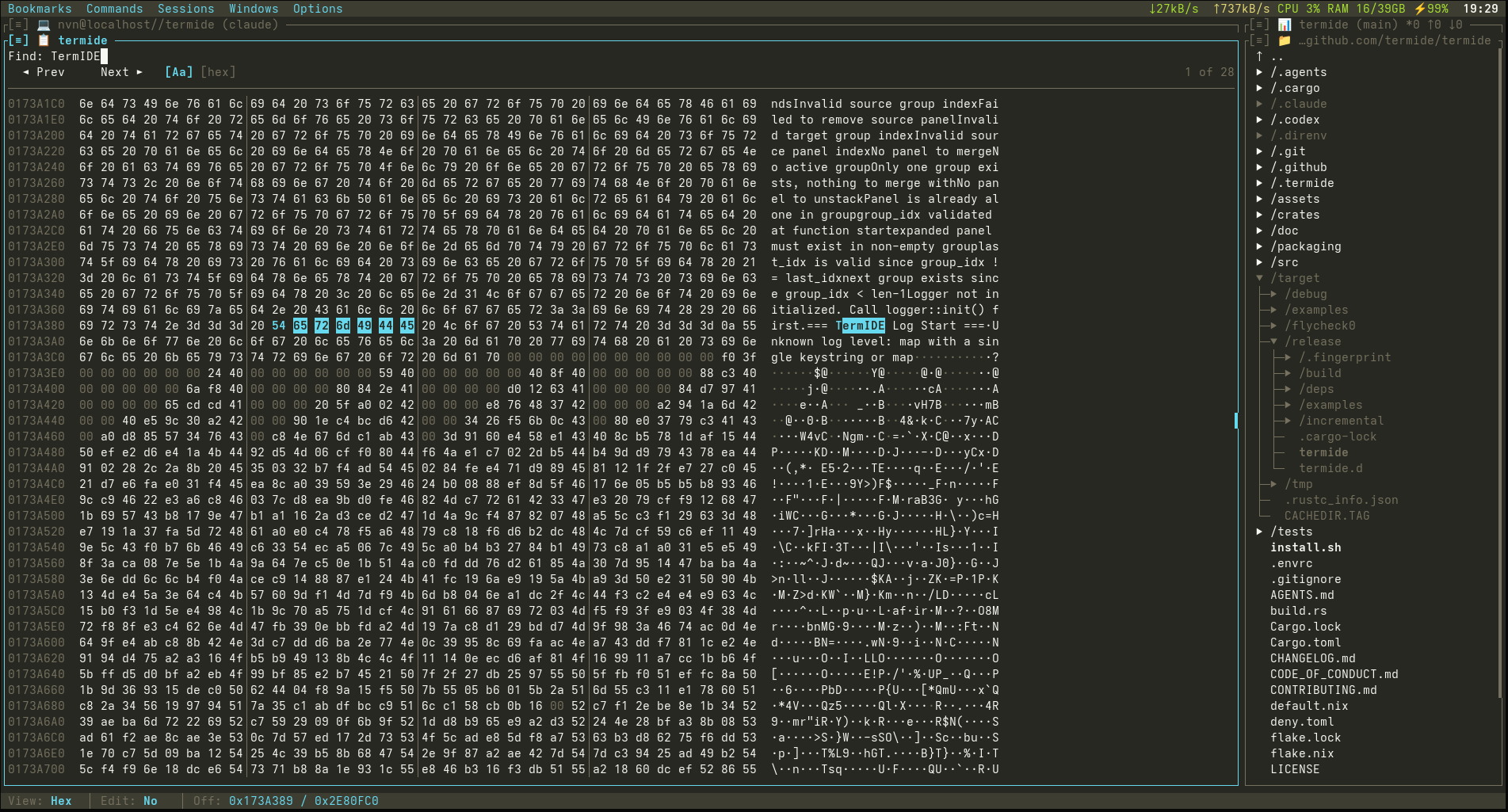The width and height of the screenshot is (1508, 812).
Task: Select the CHANGELOG.md file
Action: coord(1313,658)
